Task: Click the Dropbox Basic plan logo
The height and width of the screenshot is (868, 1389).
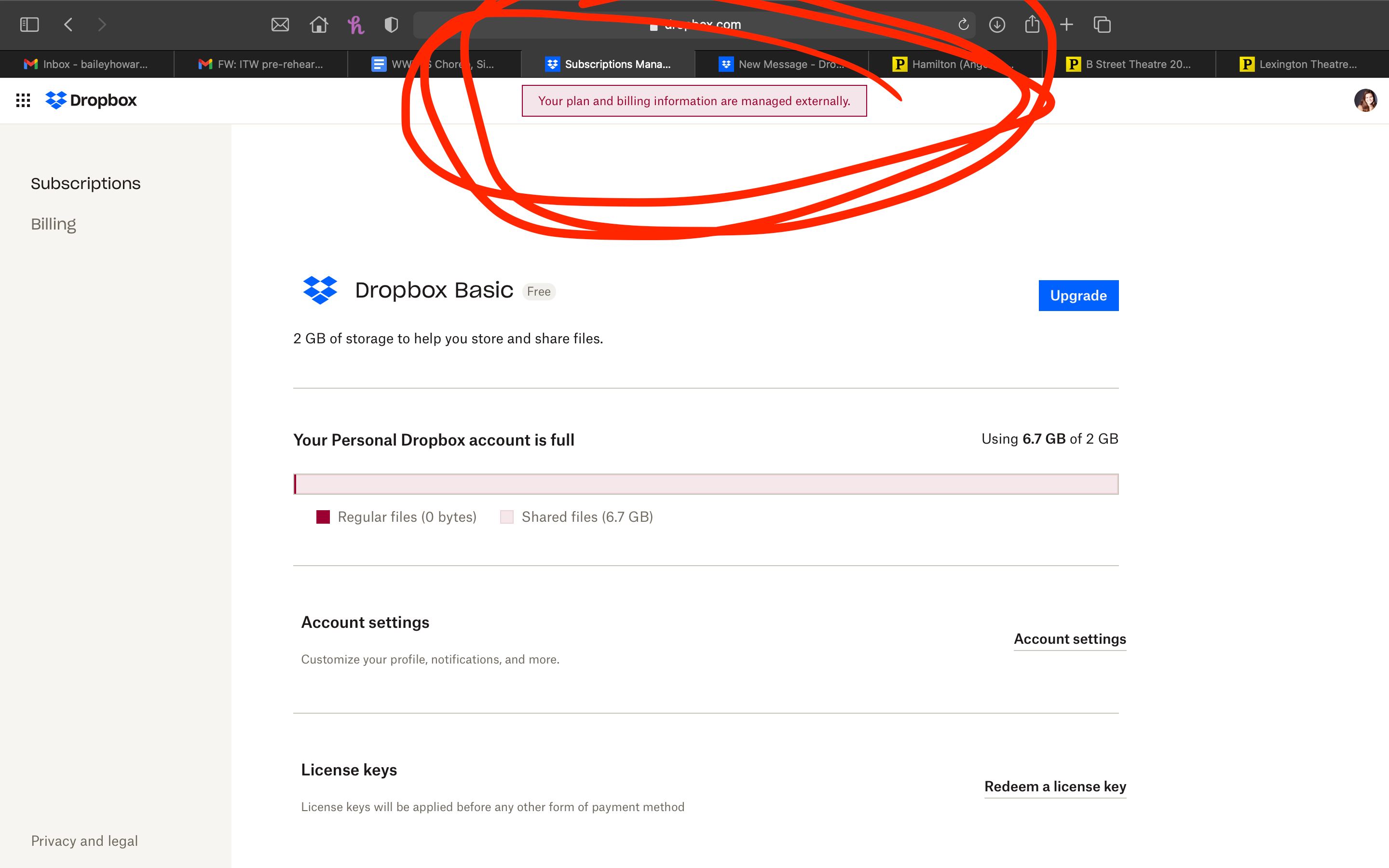Action: 320,290
